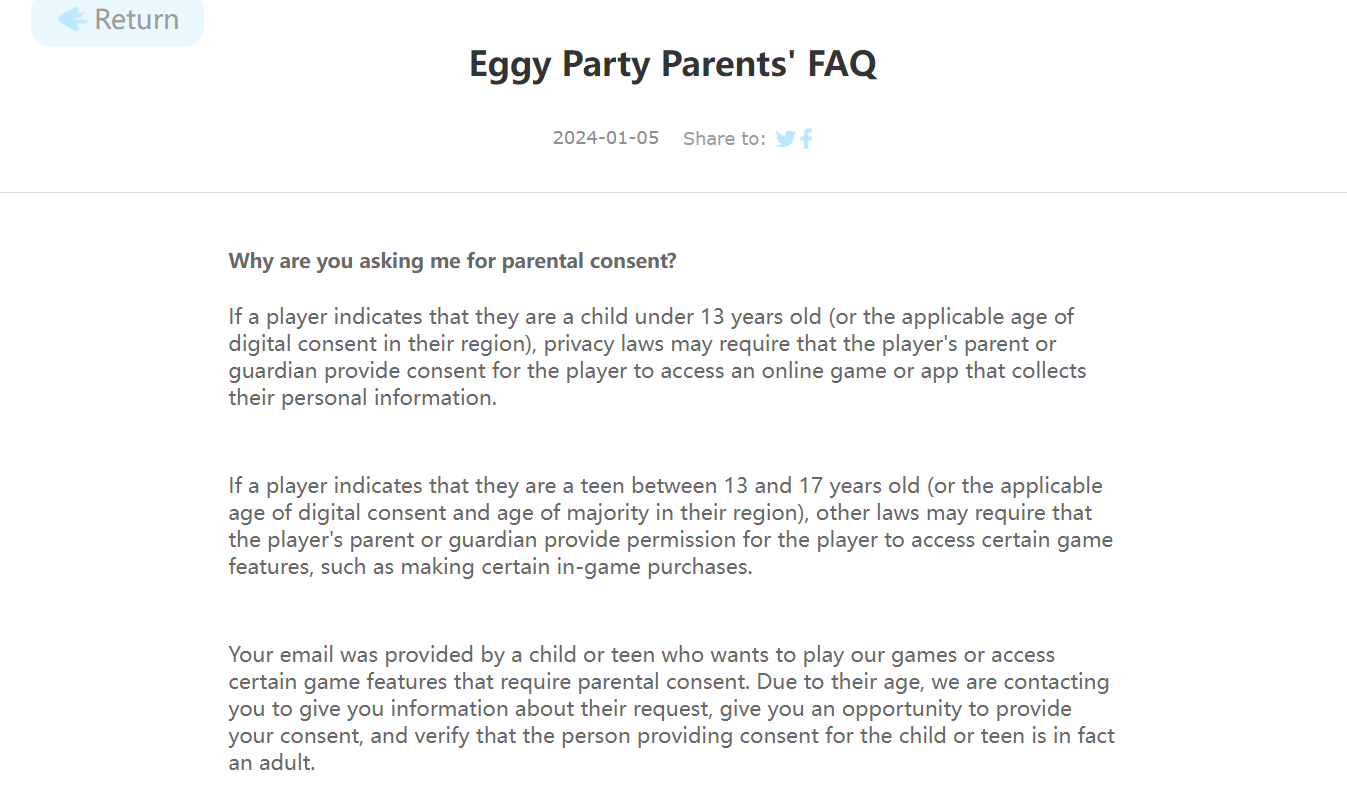Viewport: 1347px width, 802px height.
Task: Click the final line "an adult."
Action: [272, 763]
